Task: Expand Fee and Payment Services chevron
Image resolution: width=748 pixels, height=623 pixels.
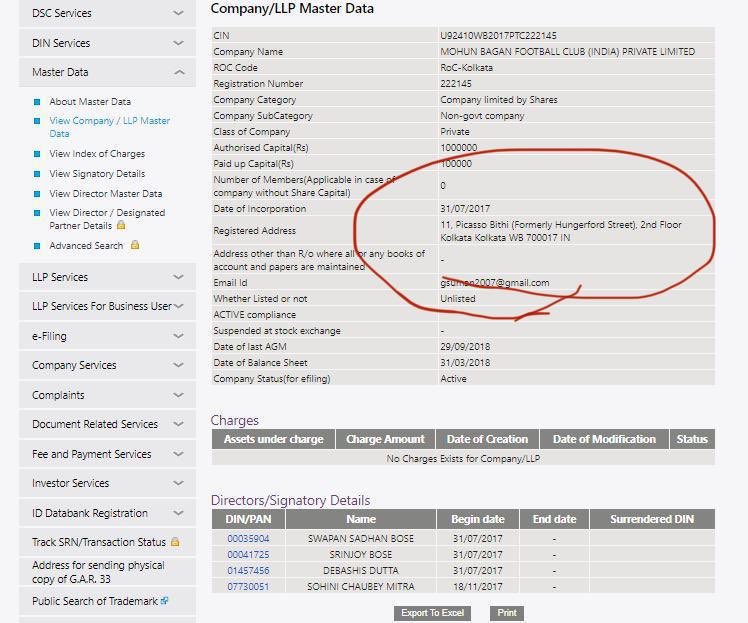Action: coord(178,454)
